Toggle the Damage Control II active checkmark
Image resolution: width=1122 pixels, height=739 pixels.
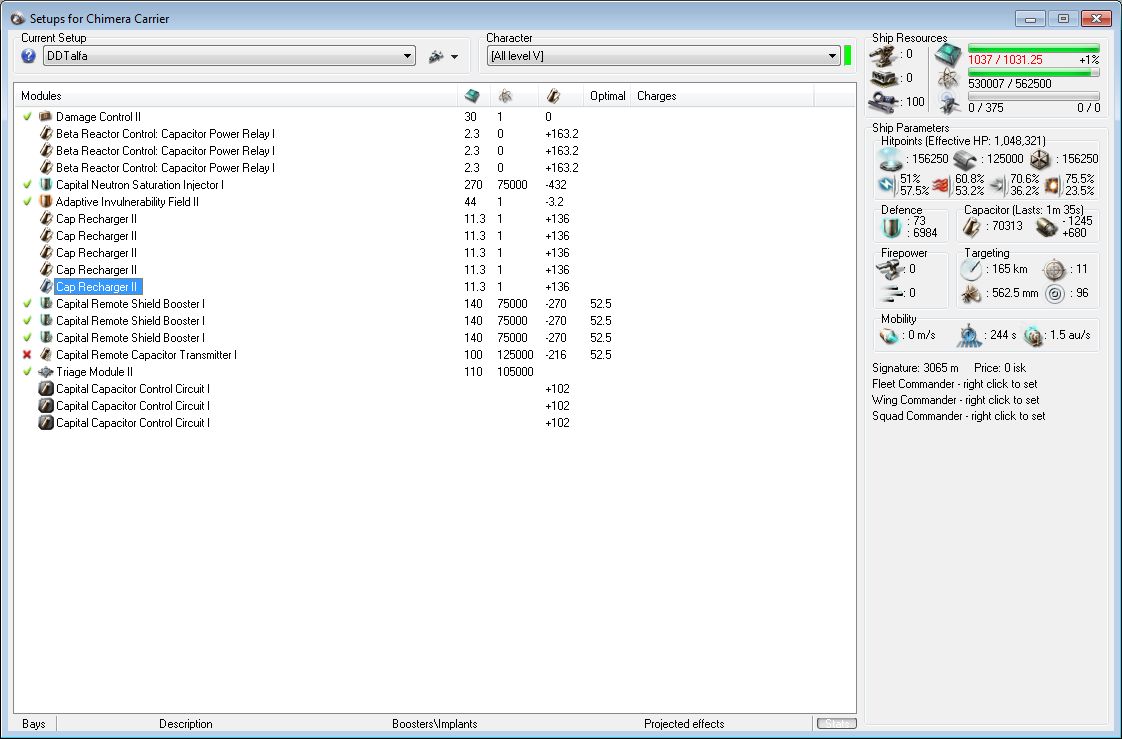pos(27,117)
